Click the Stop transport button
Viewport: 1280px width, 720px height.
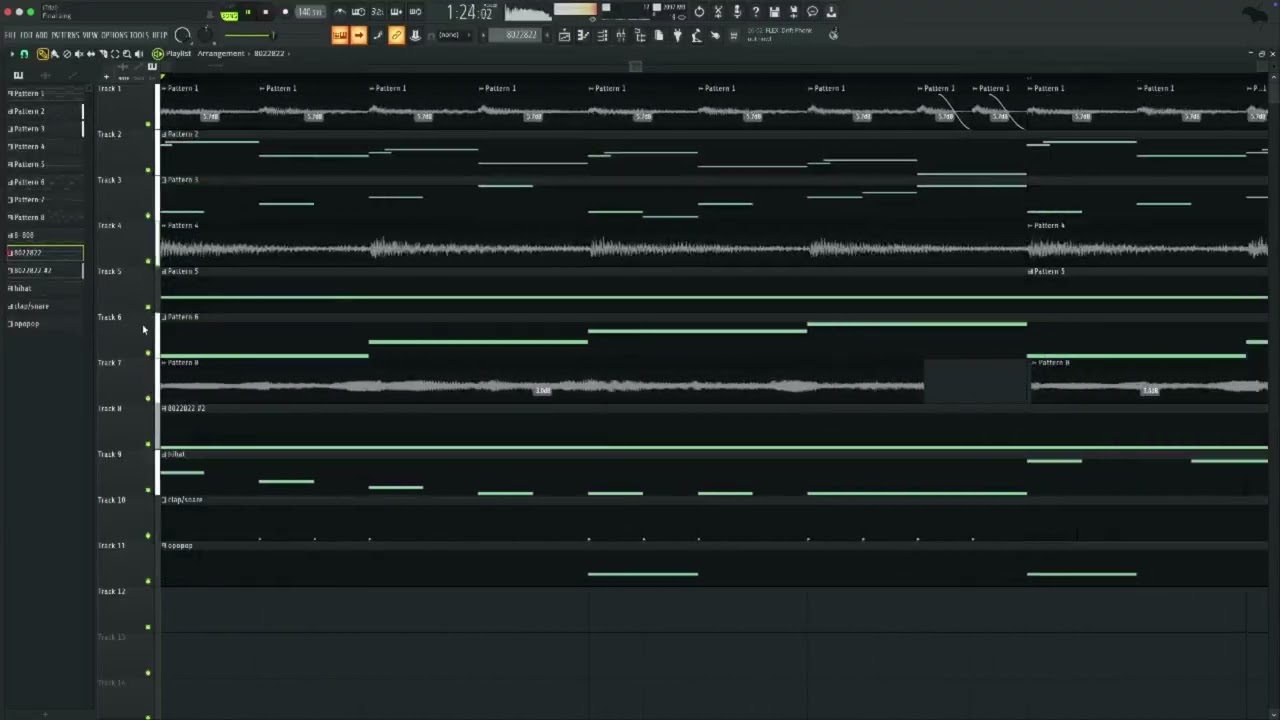265,11
